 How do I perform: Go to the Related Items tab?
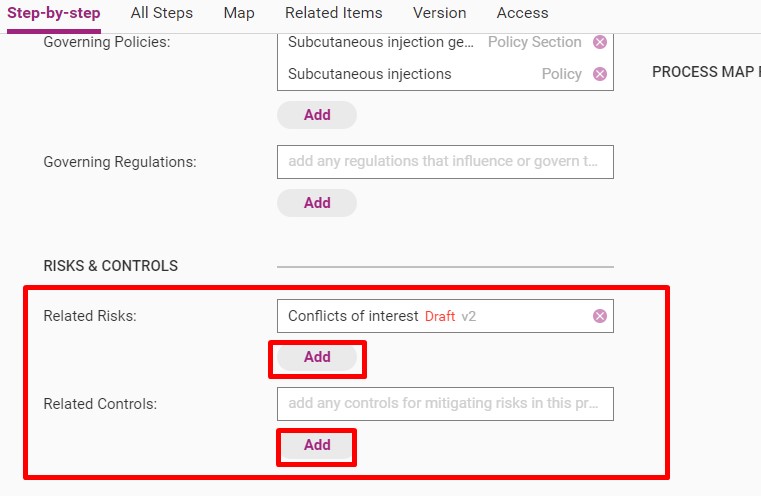333,13
